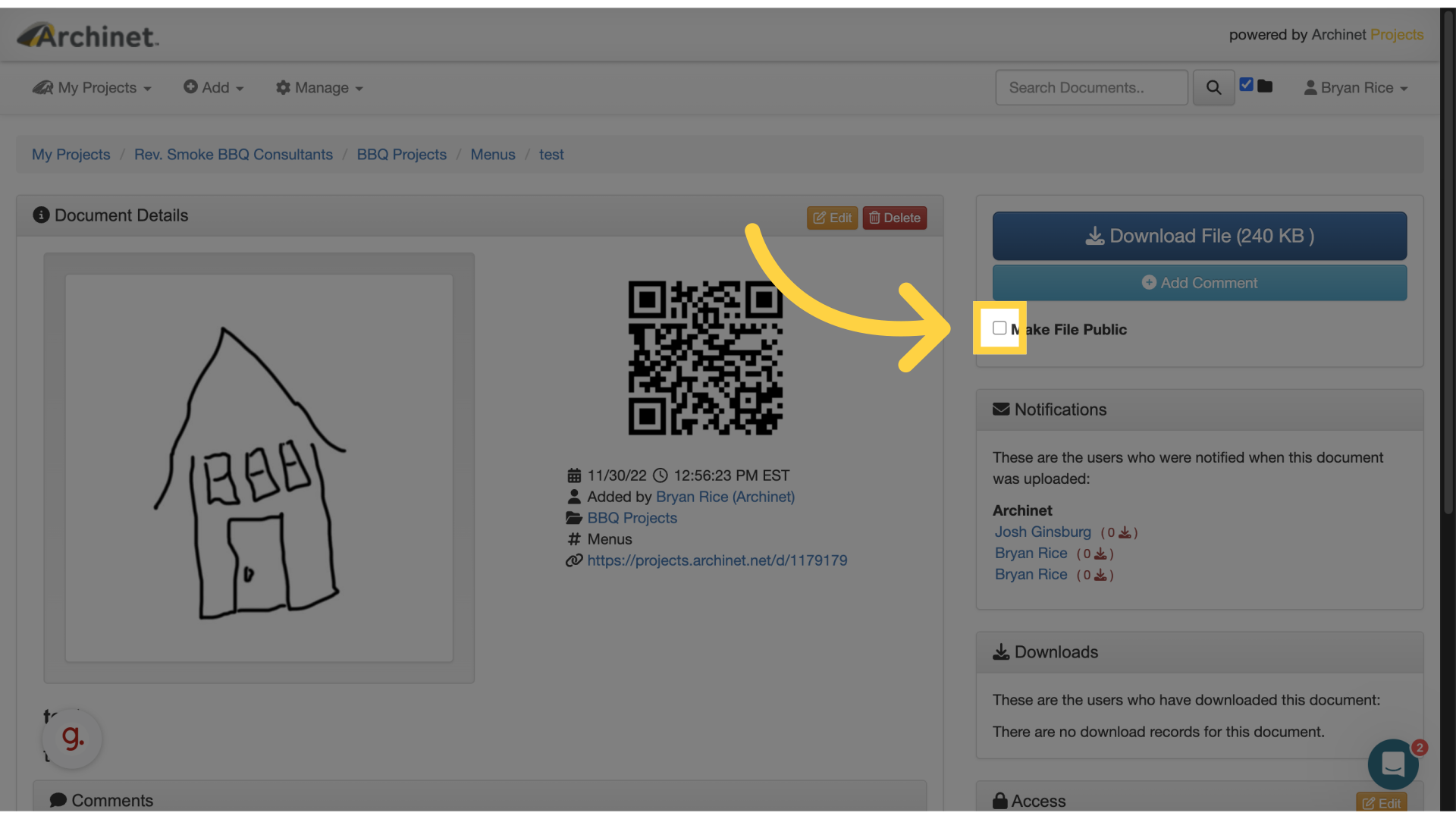Click the Search Documents input field
This screenshot has height=819, width=1456.
[1090, 88]
